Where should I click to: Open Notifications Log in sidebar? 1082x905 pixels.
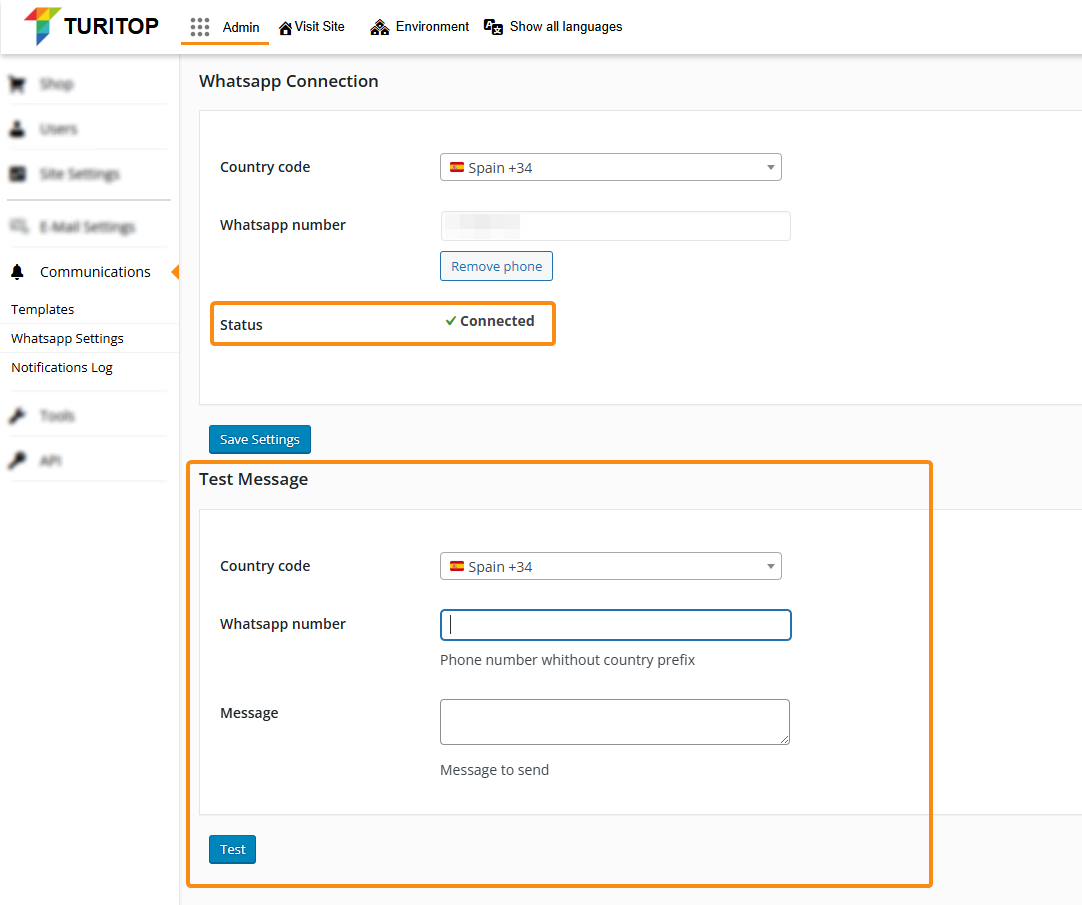[62, 368]
